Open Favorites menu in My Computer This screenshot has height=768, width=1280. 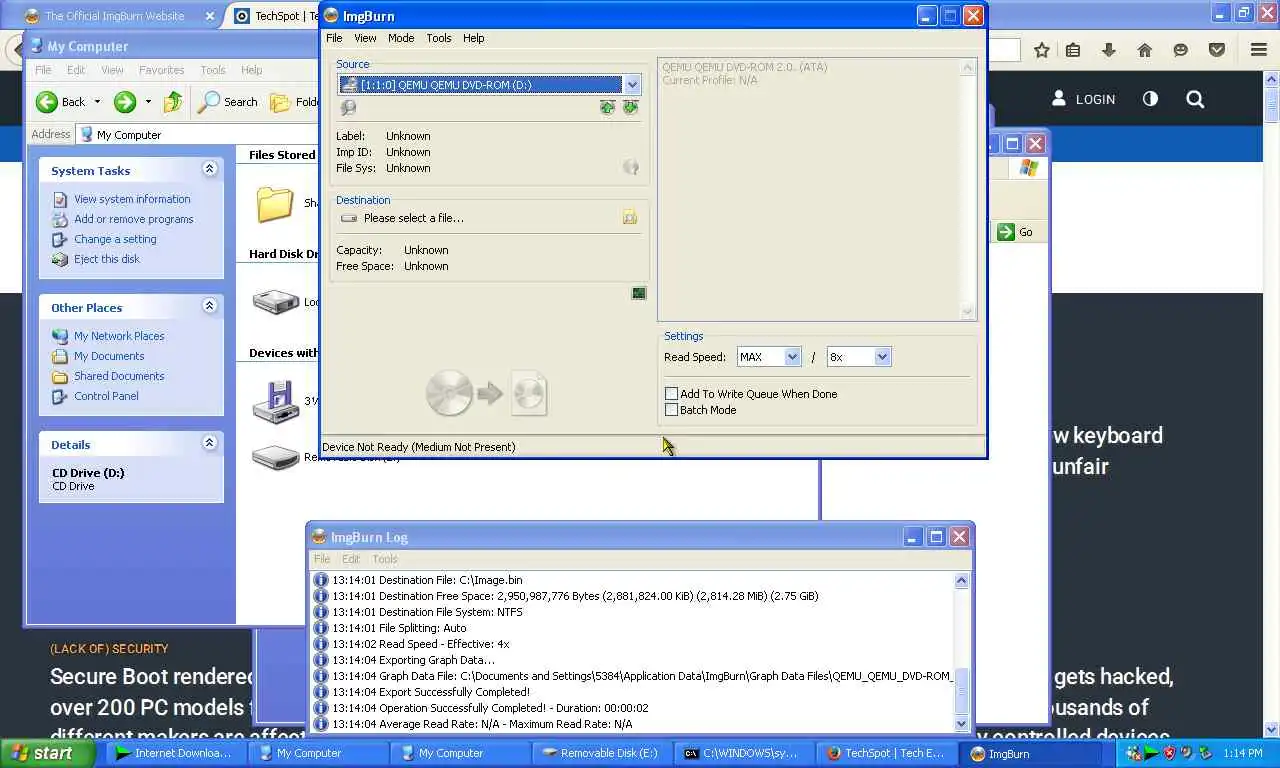[x=161, y=70]
